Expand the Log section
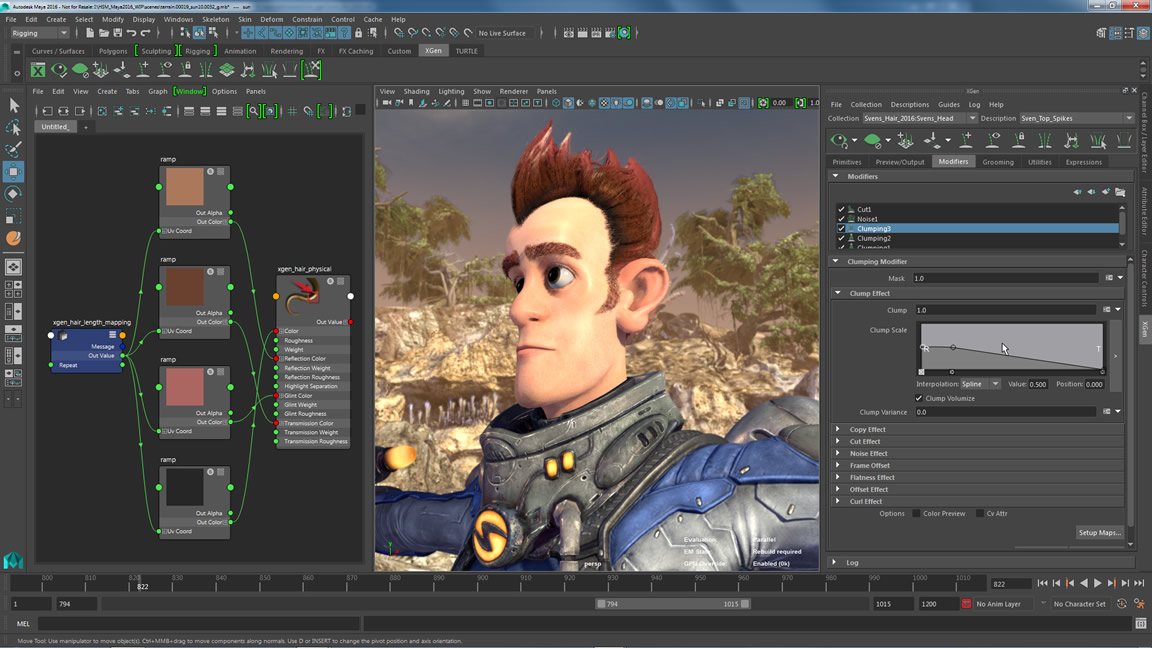 tap(834, 562)
